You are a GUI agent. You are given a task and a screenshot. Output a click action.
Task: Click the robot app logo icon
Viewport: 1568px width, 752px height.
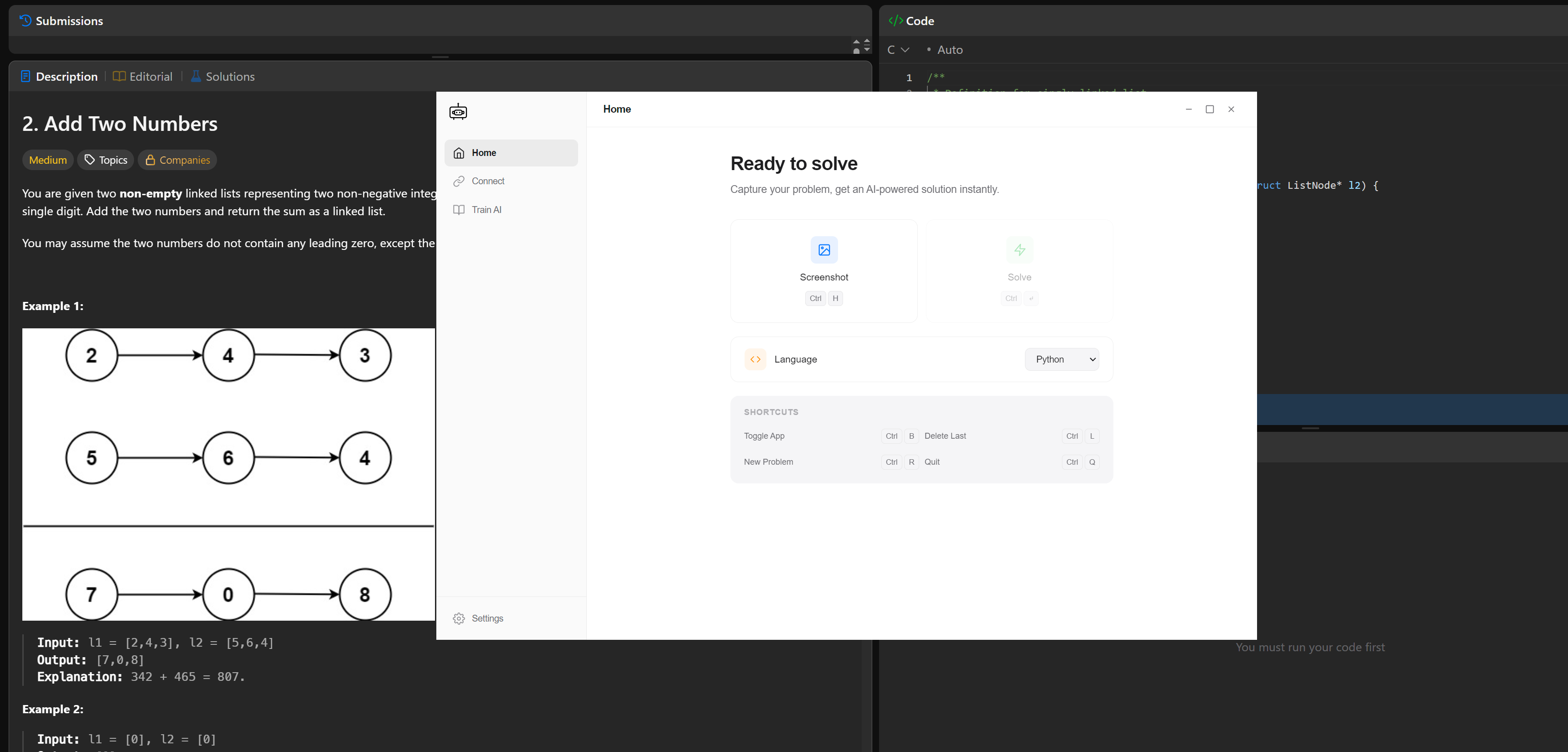tap(458, 112)
